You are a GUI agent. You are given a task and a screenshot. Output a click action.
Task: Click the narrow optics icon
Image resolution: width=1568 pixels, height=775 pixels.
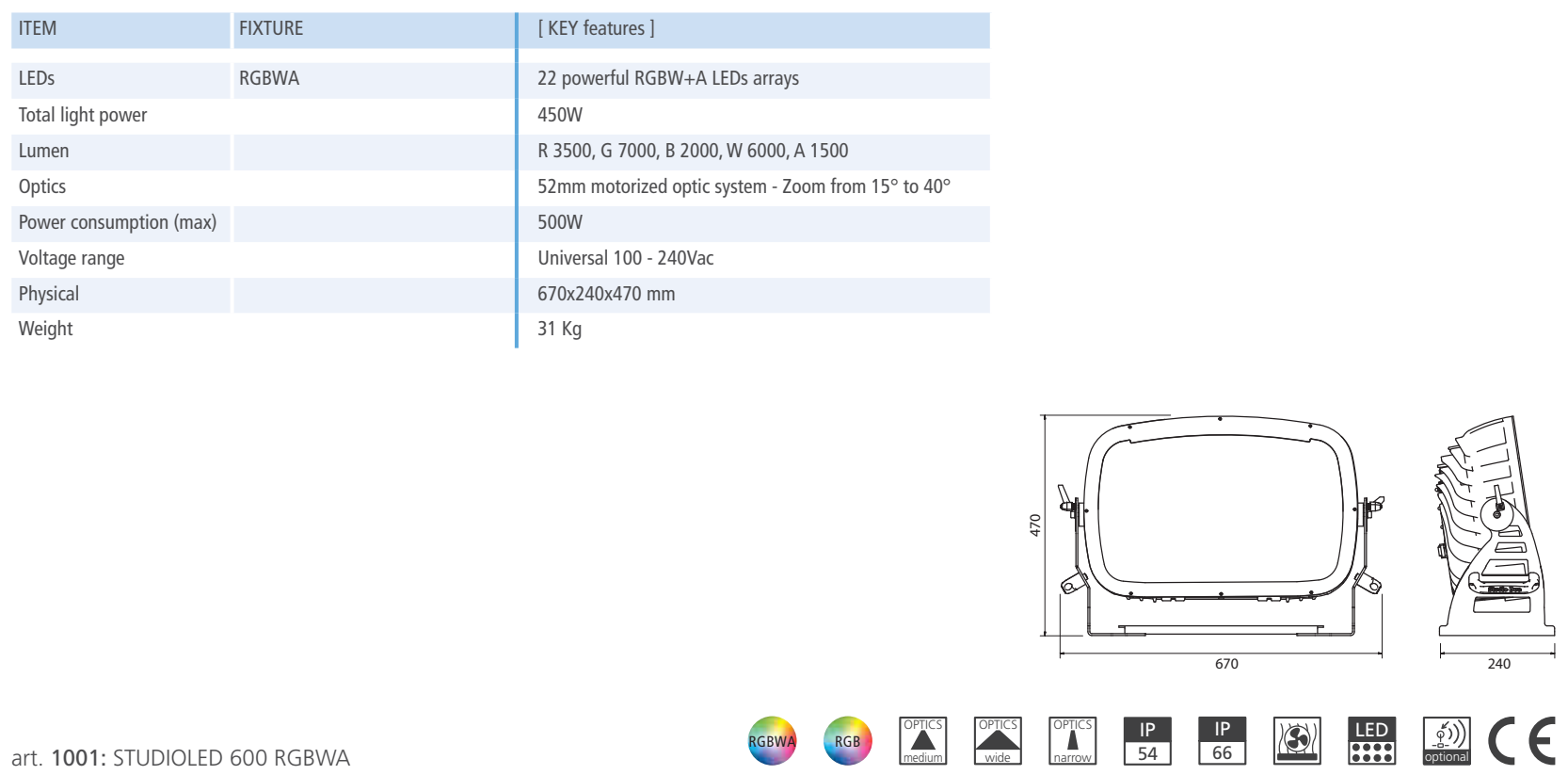click(x=1072, y=741)
